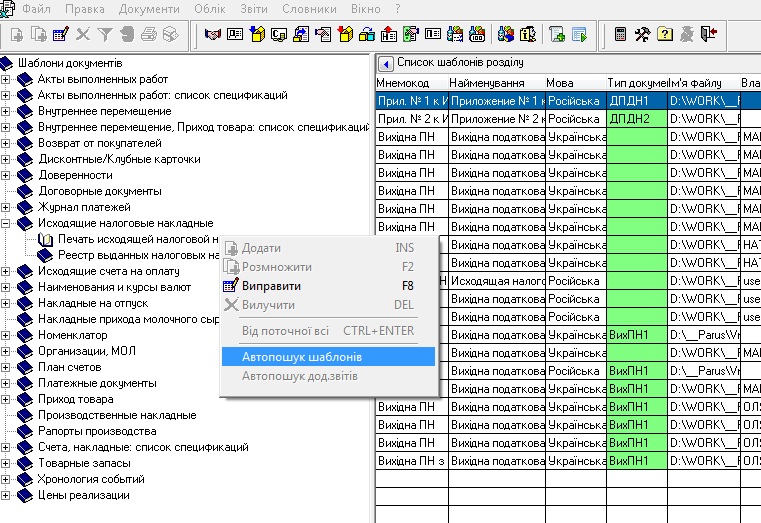This screenshot has height=523, width=761.
Task: Click the yellow help question mark icon
Action: pos(665,34)
